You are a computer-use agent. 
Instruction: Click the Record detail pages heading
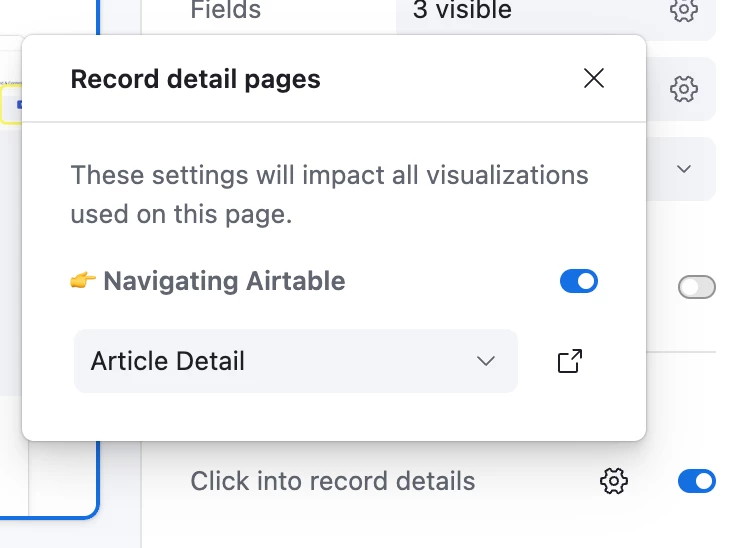pos(195,79)
